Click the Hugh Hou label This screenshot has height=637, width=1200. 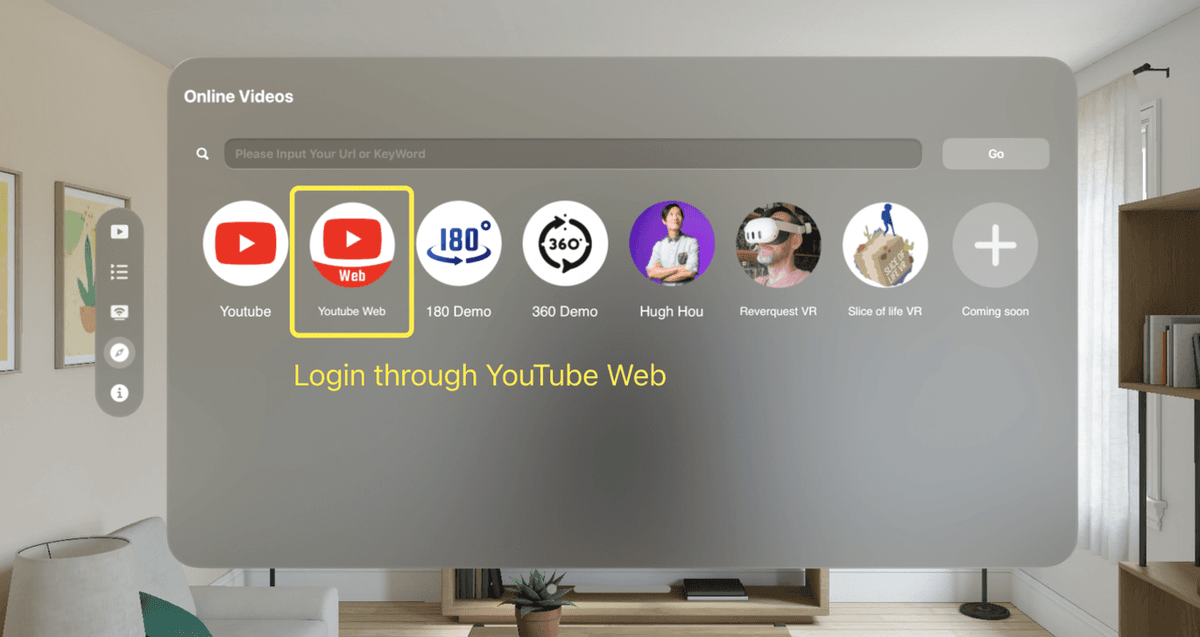pos(672,311)
